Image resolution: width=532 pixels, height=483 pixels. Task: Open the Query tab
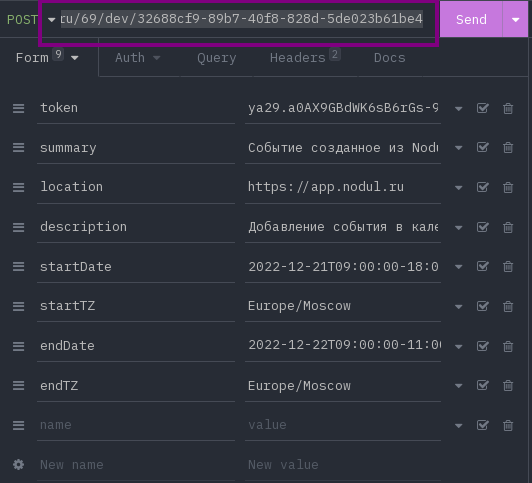[x=216, y=58]
